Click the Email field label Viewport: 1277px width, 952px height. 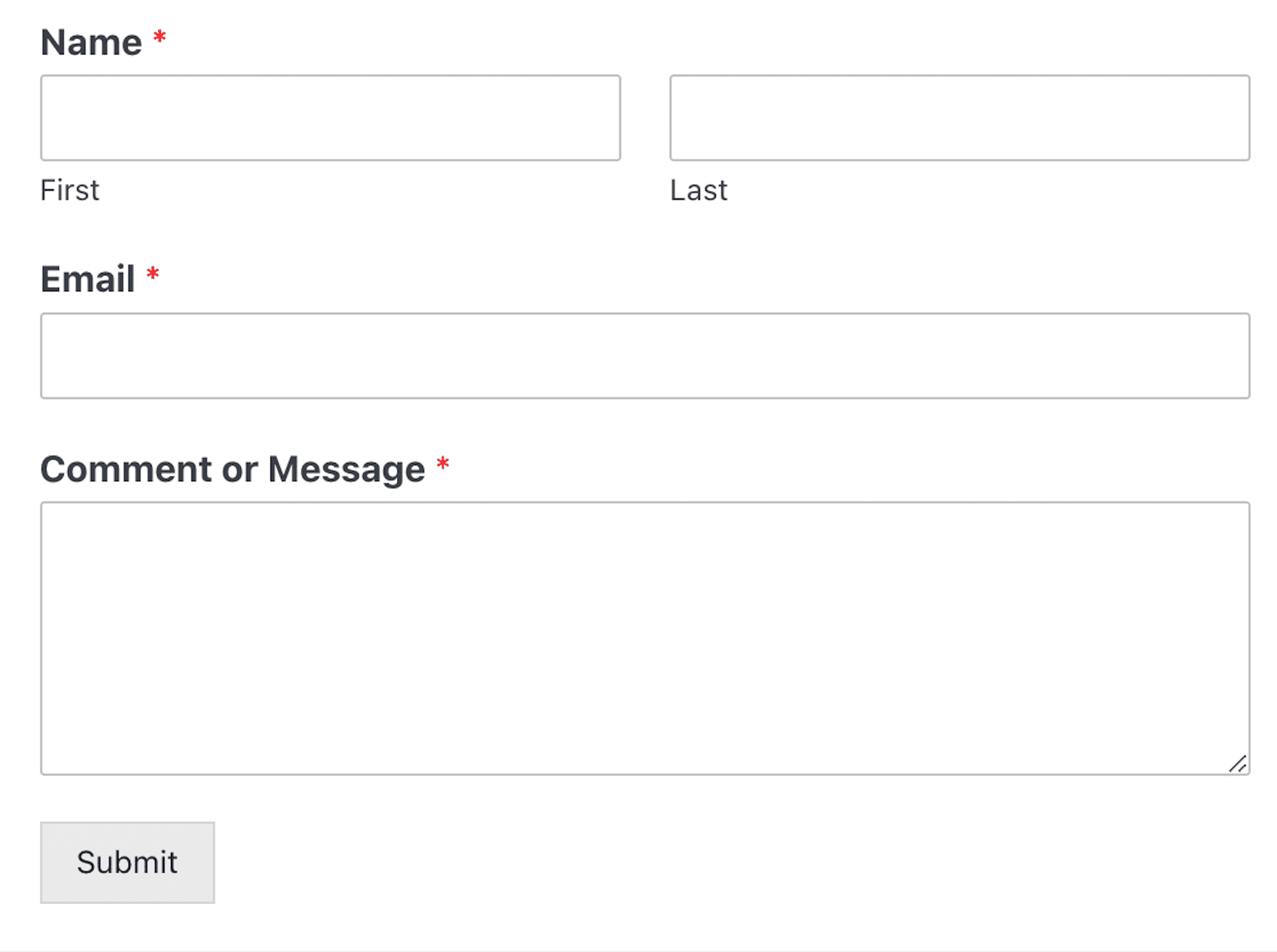tap(87, 278)
